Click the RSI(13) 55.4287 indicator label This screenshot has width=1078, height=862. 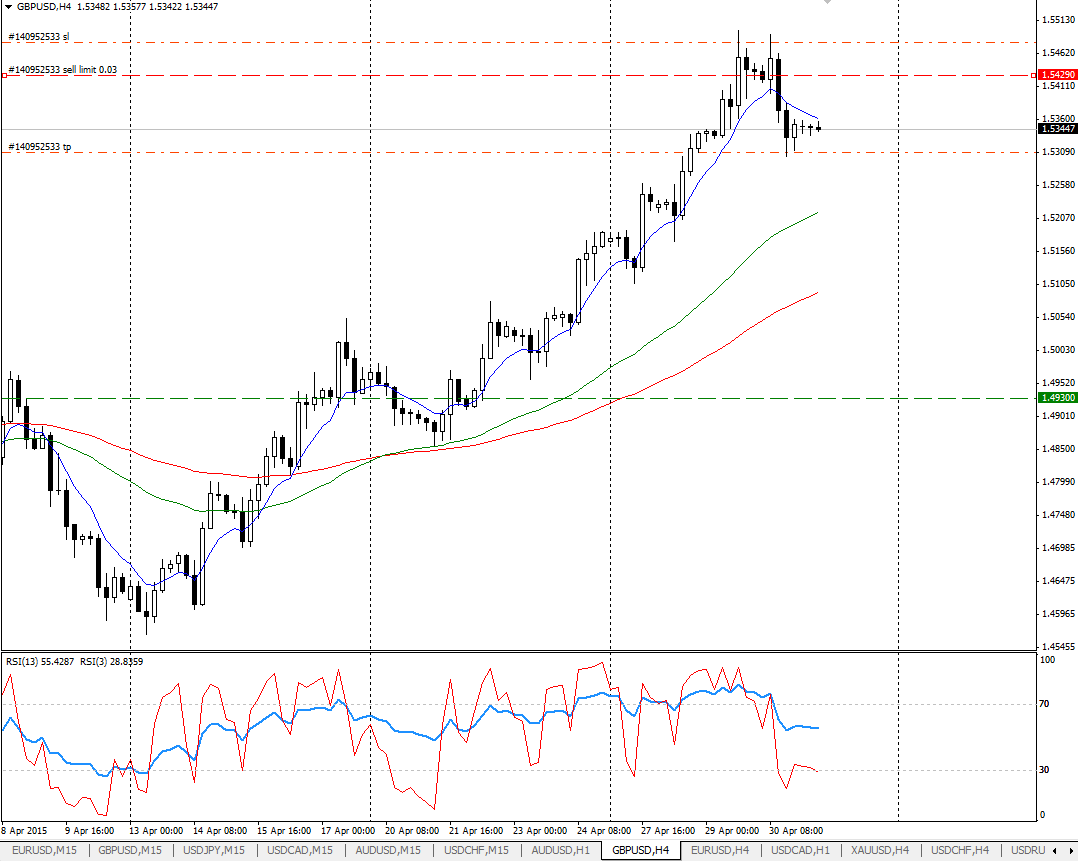40,661
